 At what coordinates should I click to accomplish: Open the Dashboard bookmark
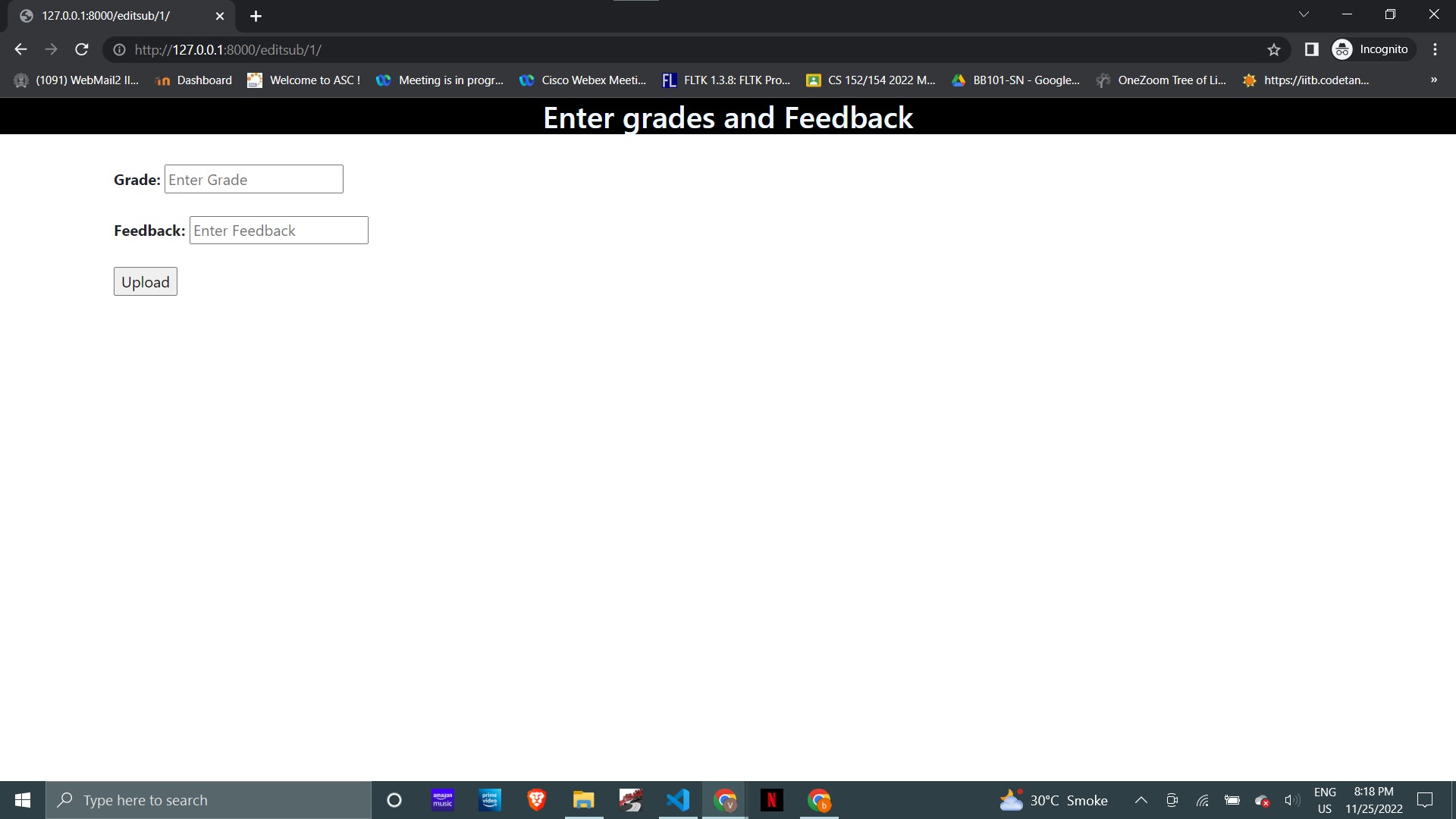tap(193, 80)
